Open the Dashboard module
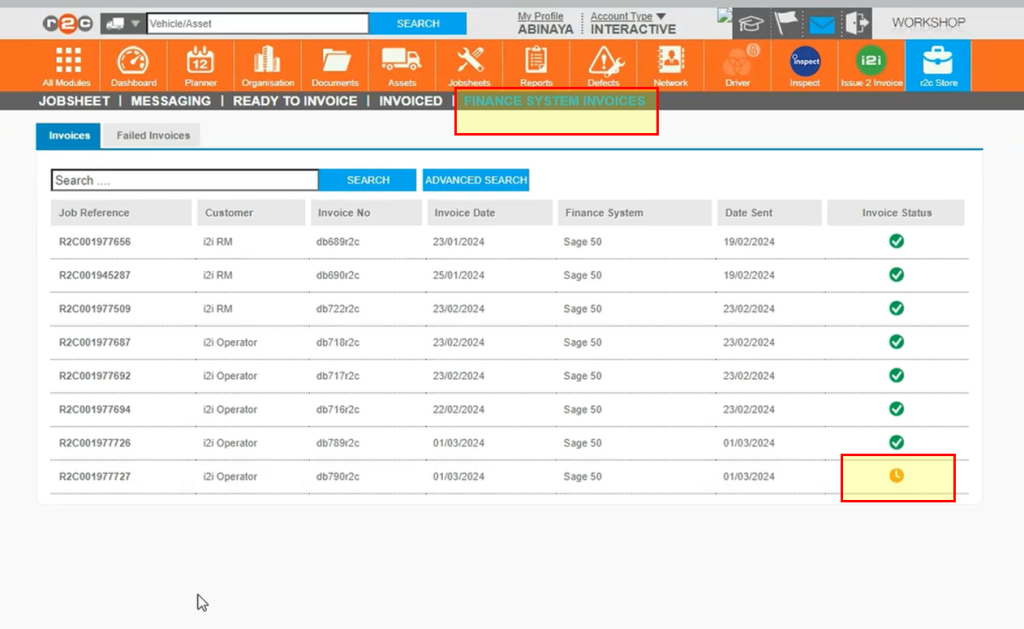The image size is (1024, 629). tap(133, 62)
